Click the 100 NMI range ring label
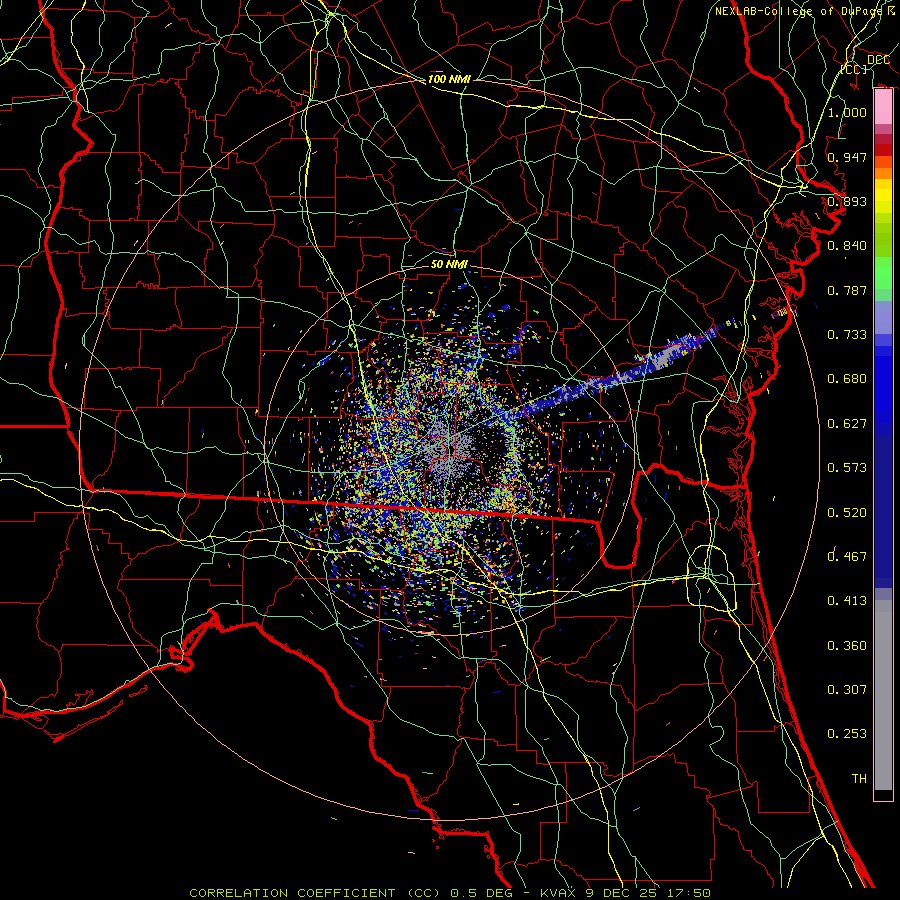Image resolution: width=900 pixels, height=900 pixels. (x=449, y=79)
